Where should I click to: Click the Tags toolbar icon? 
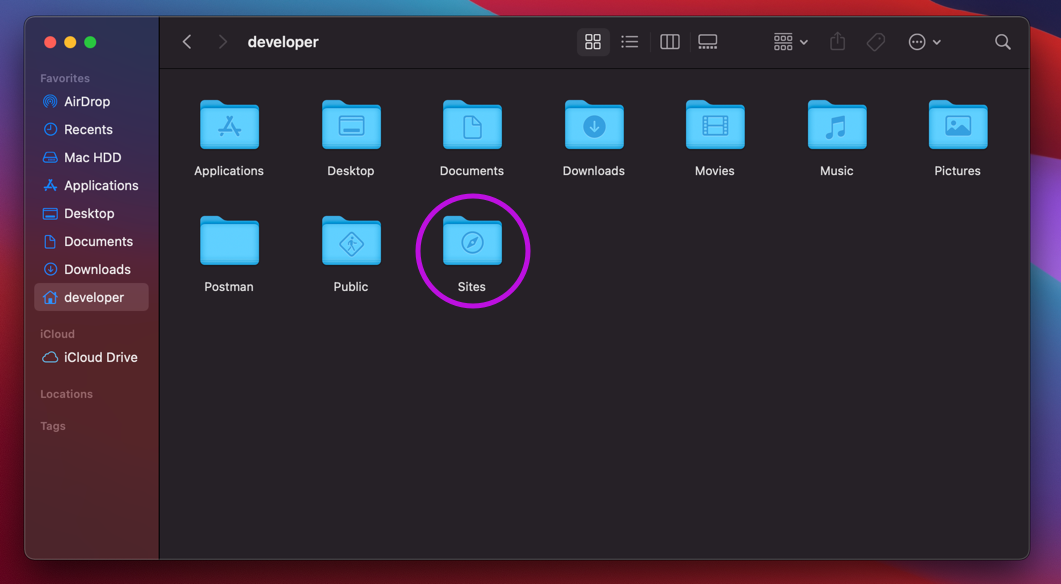[876, 42]
